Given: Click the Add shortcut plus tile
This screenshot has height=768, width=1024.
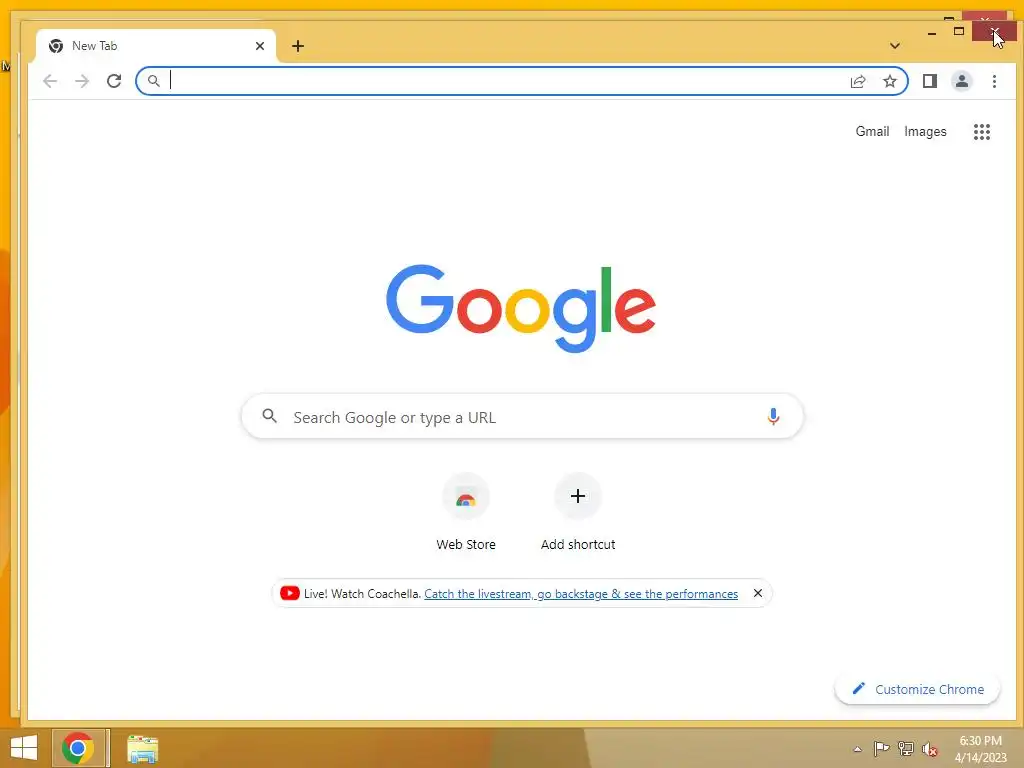Looking at the screenshot, I should (x=578, y=513).
